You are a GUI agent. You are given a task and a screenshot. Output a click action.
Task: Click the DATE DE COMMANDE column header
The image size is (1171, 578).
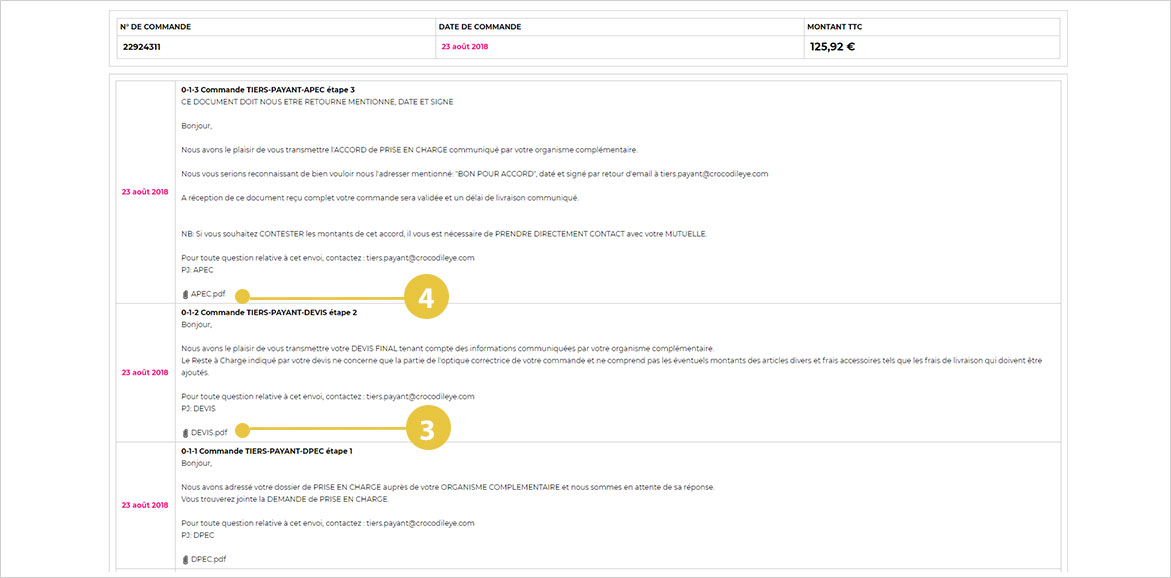click(x=481, y=26)
